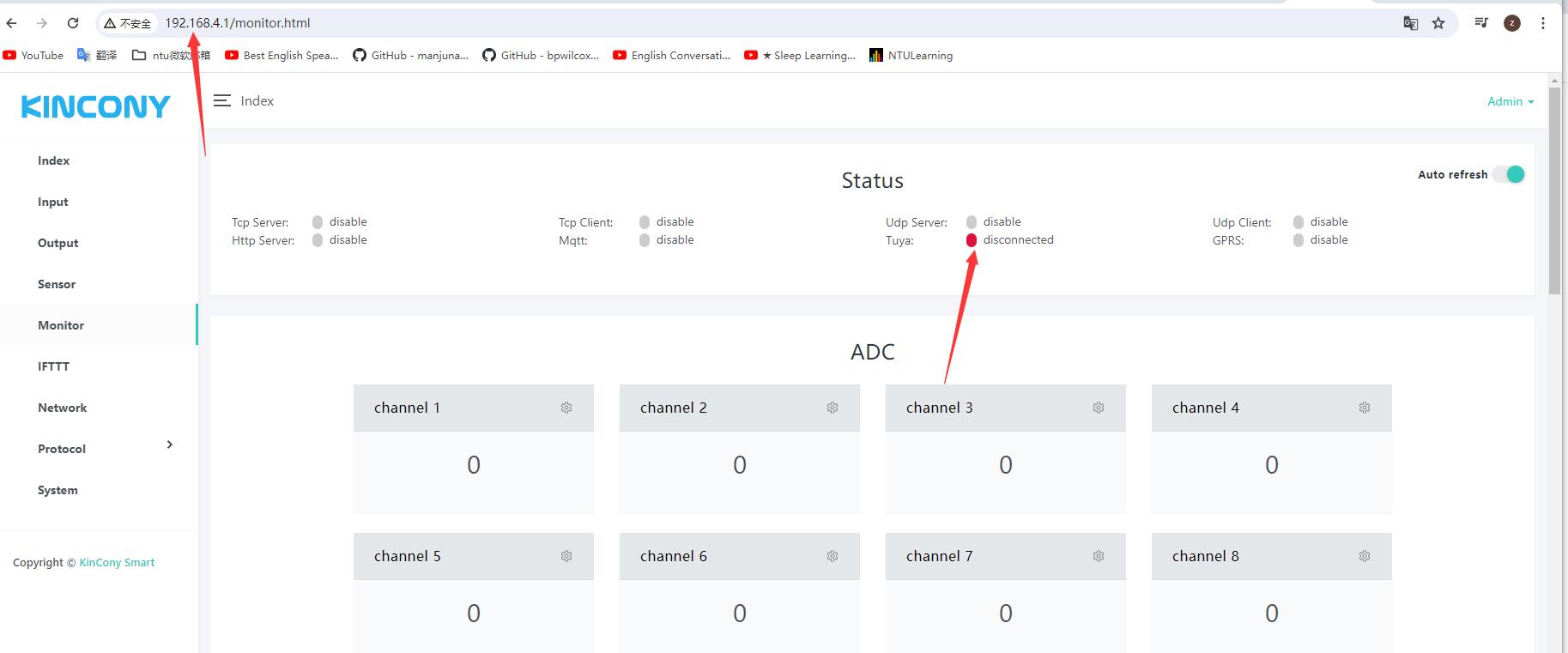Bookmark this page with star icon
This screenshot has width=1568, height=653.
(1438, 23)
